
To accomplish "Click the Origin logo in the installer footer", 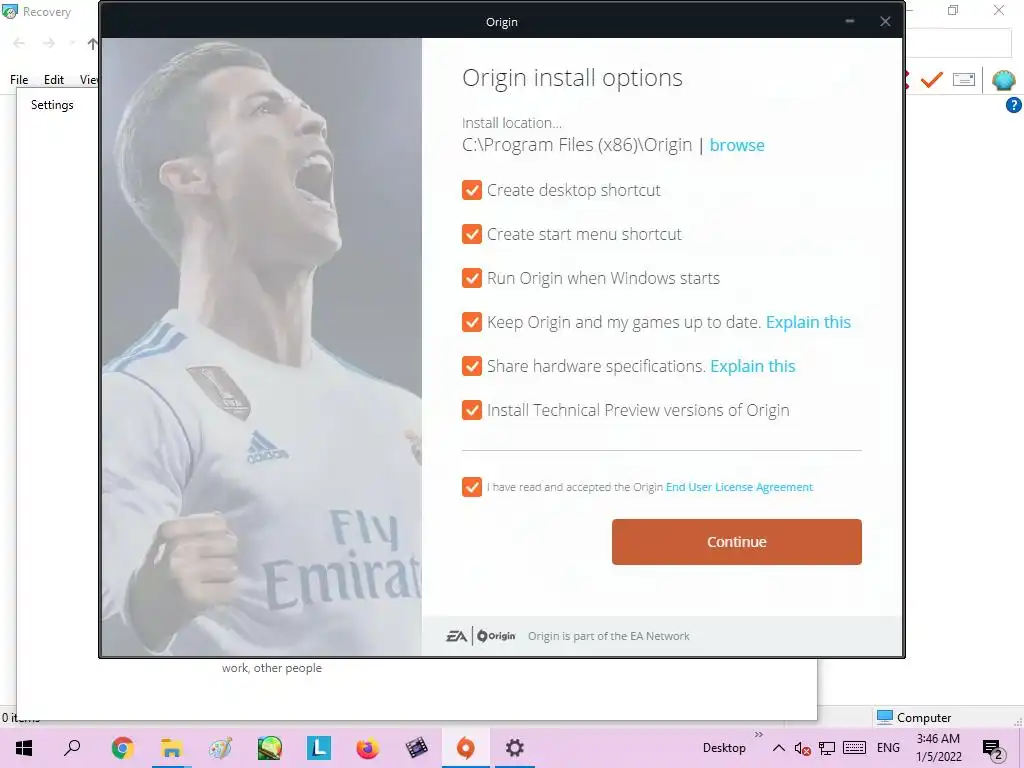I will click(496, 636).
